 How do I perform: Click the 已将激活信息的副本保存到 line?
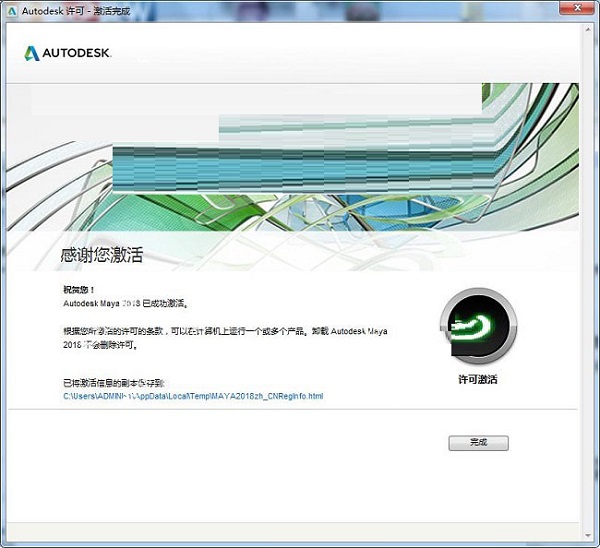(x=114, y=383)
